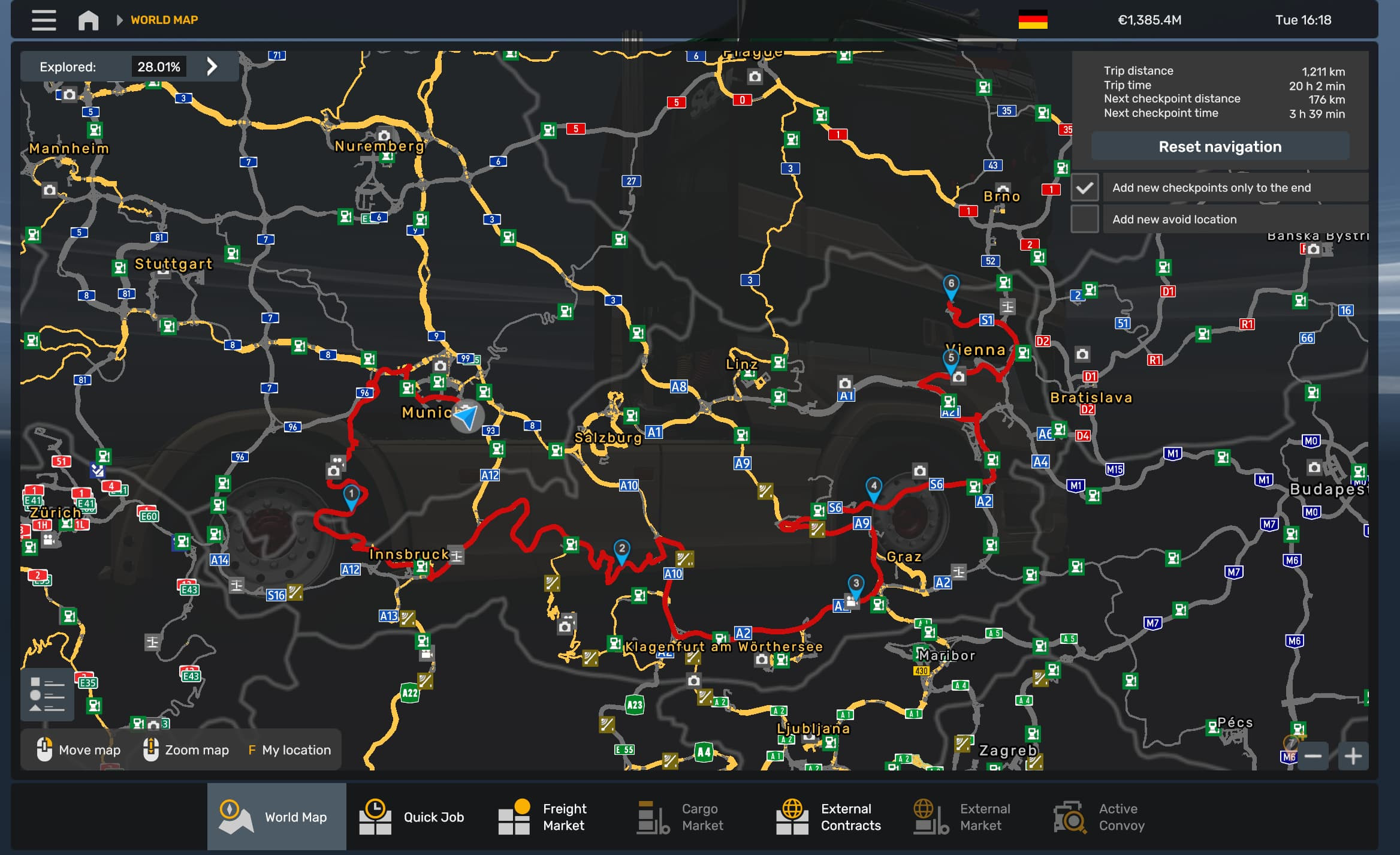Click the German flag icon

1033,20
